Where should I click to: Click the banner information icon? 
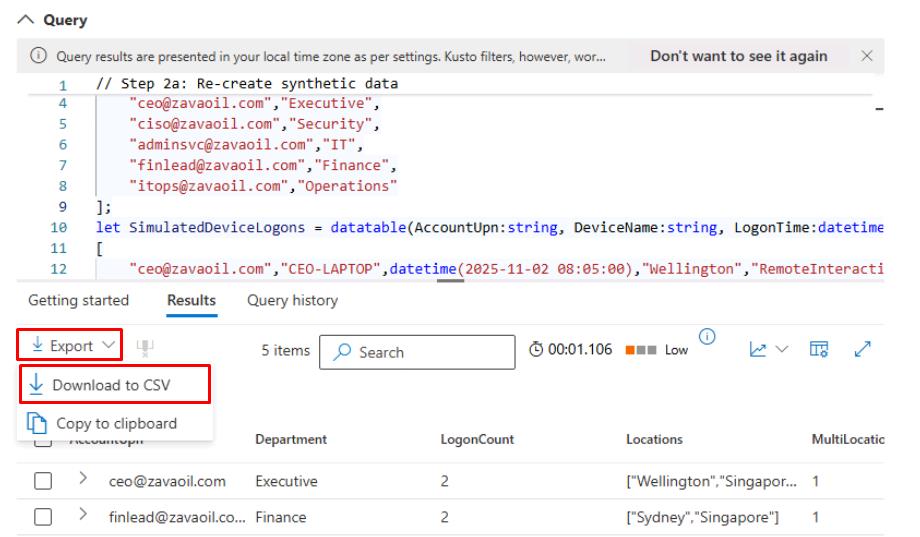pyautogui.click(x=41, y=57)
